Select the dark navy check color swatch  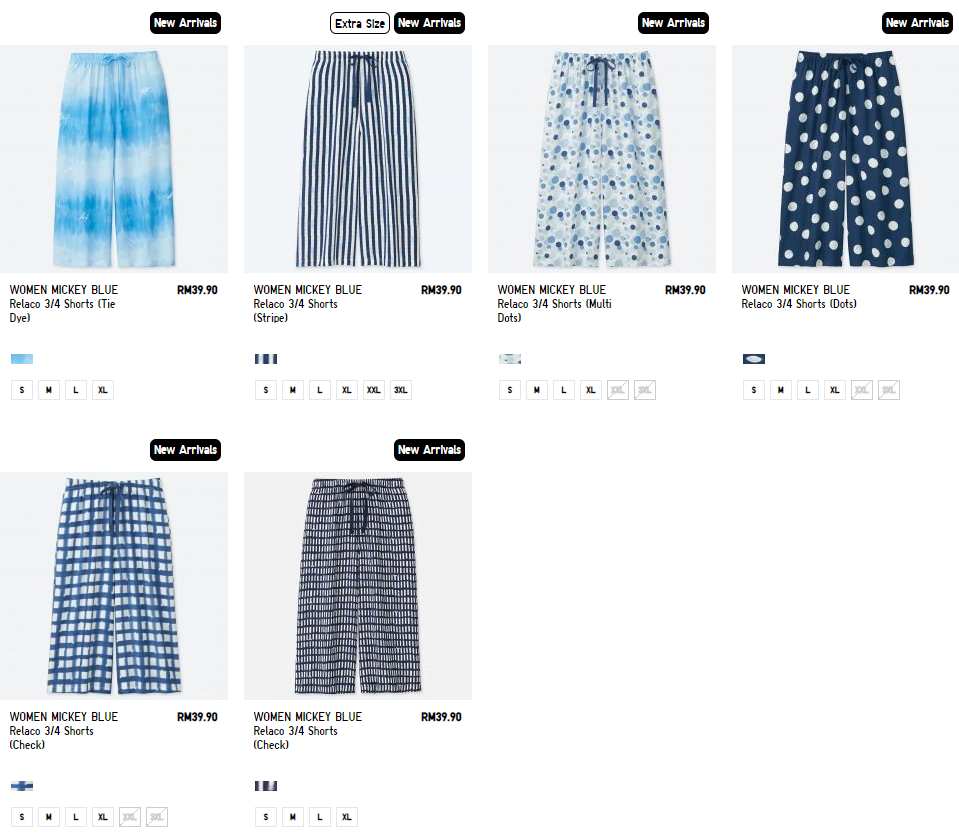pyautogui.click(x=266, y=786)
